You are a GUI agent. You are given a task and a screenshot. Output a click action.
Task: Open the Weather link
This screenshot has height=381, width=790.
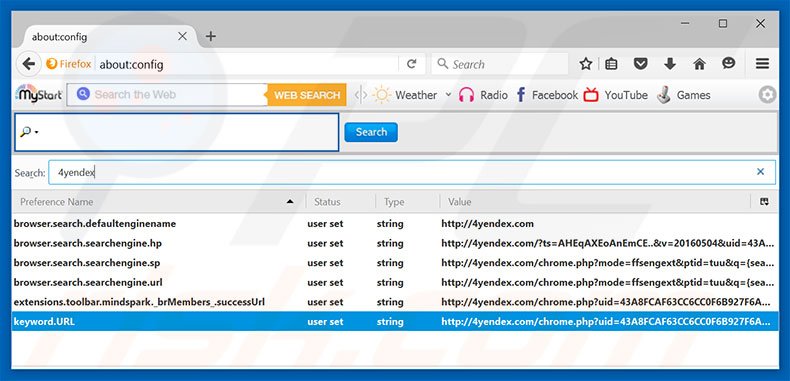tap(416, 95)
